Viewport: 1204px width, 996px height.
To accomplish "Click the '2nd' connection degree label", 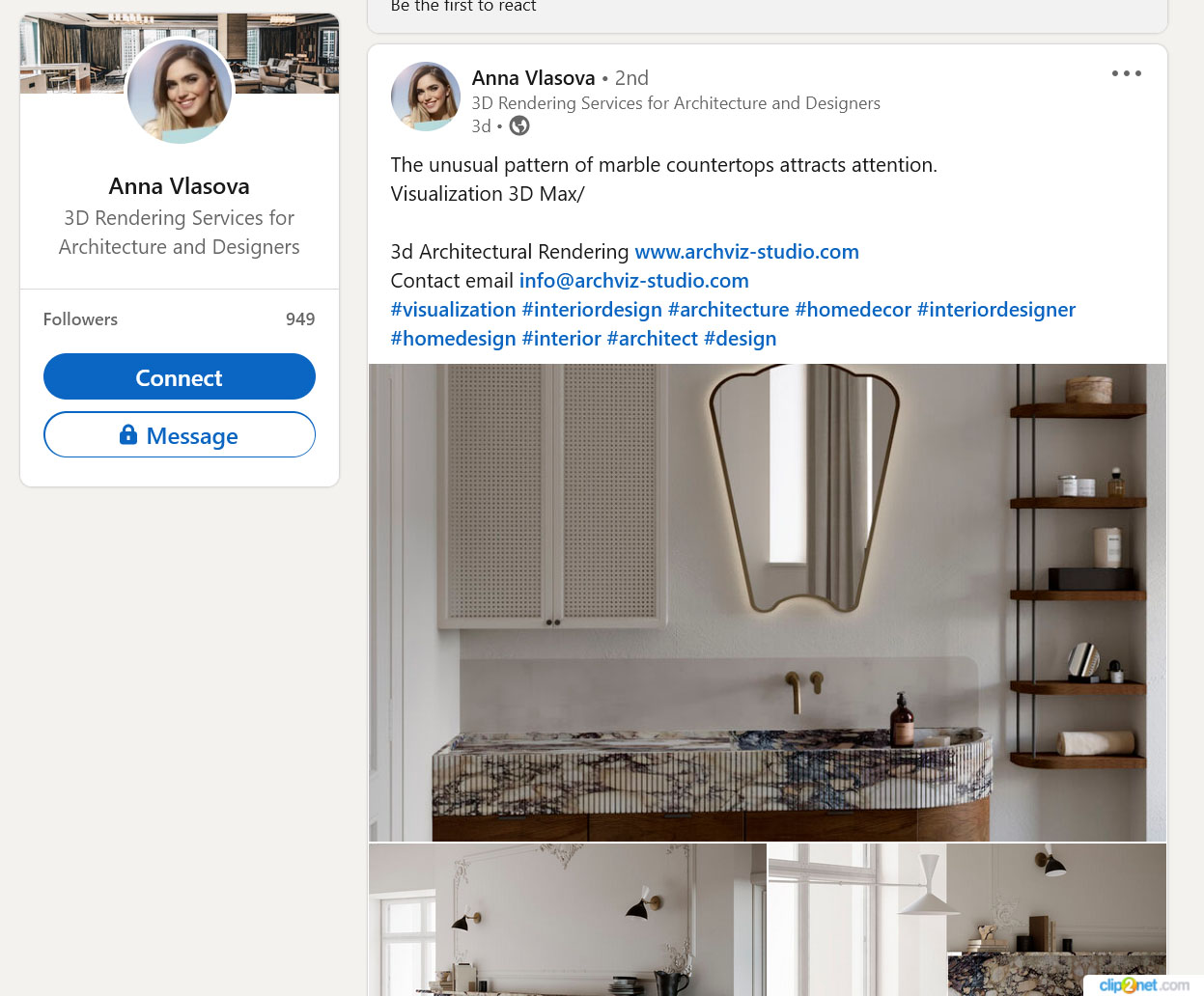I will tap(631, 78).
